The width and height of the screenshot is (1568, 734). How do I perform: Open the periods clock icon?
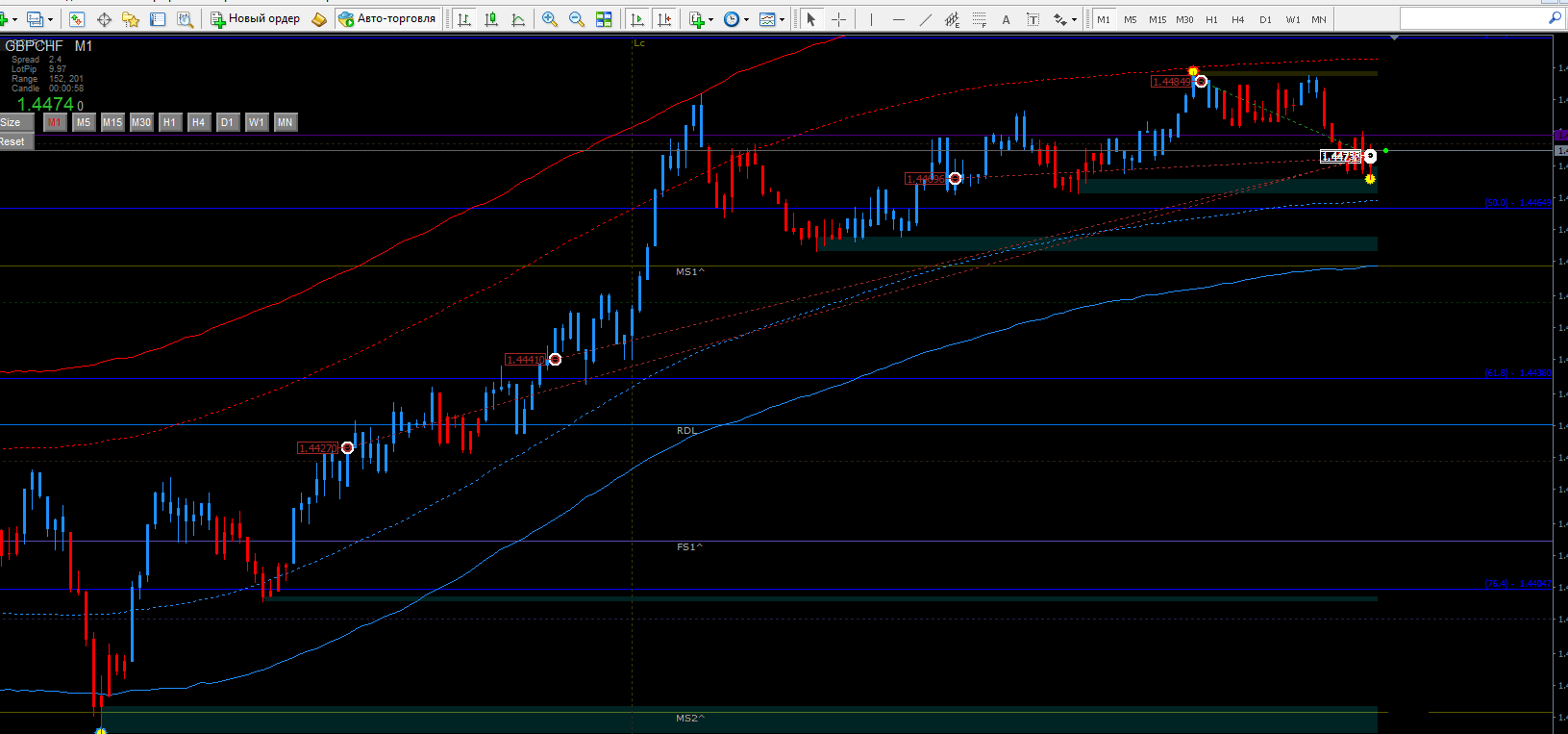point(732,19)
